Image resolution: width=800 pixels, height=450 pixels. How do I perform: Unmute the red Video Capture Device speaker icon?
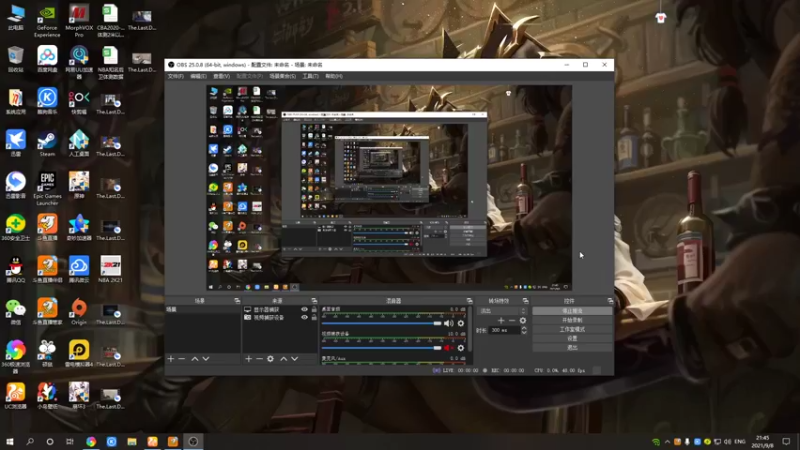pos(448,348)
